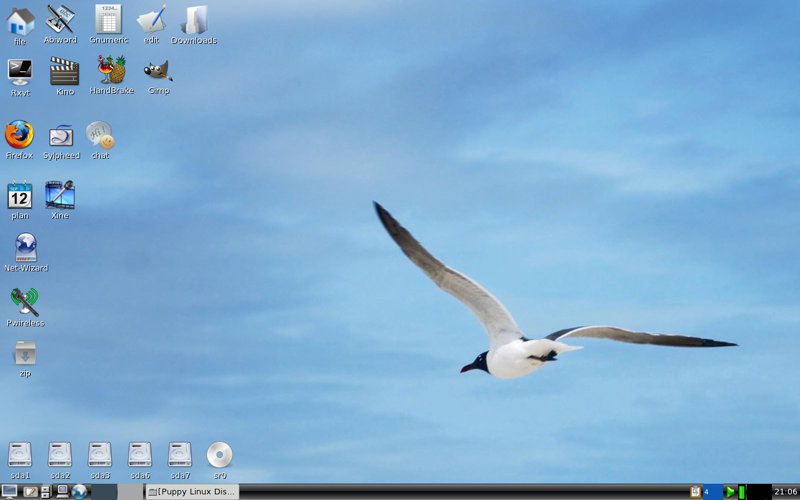Open the plan calendar icon

coord(20,195)
